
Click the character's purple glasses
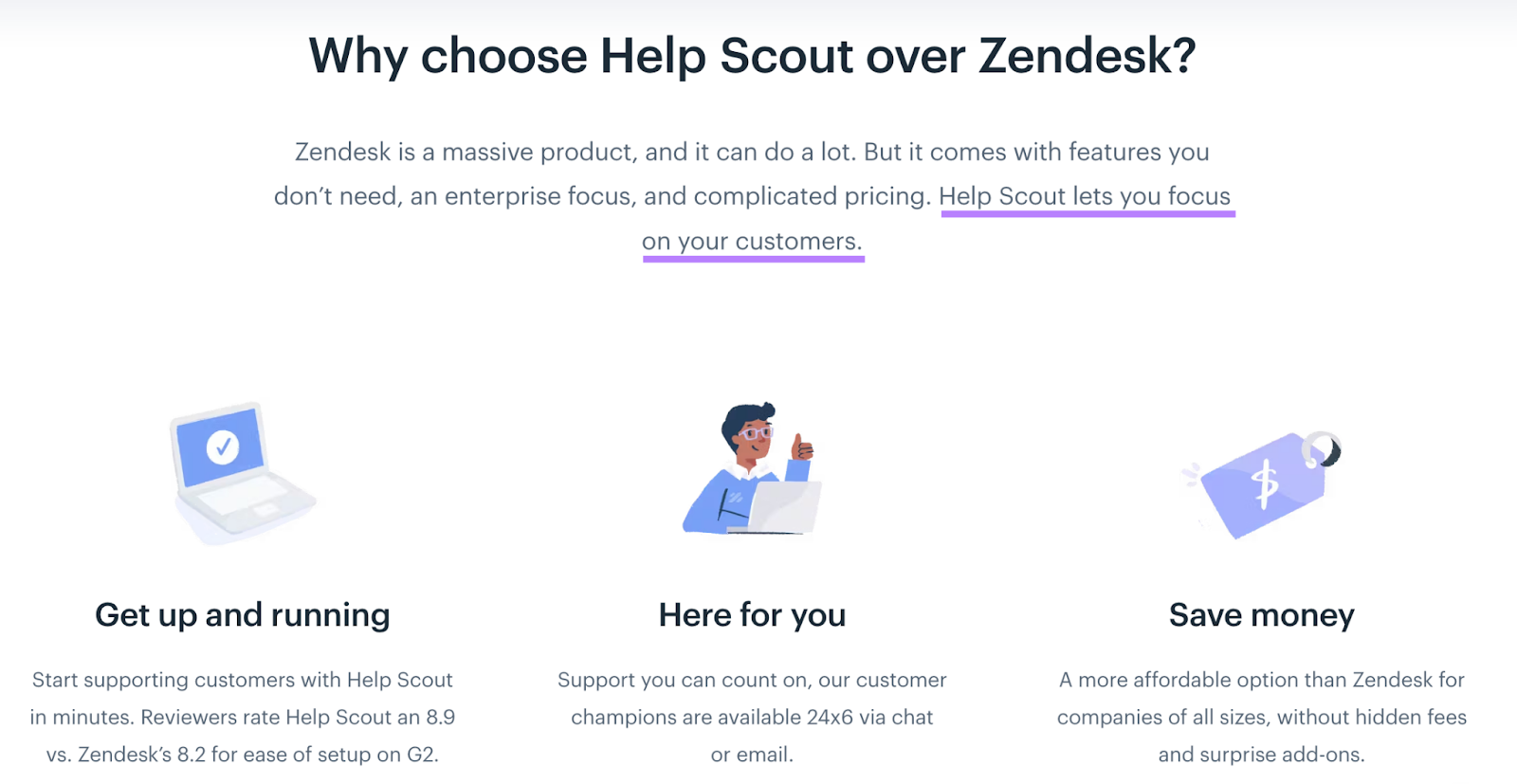(756, 434)
